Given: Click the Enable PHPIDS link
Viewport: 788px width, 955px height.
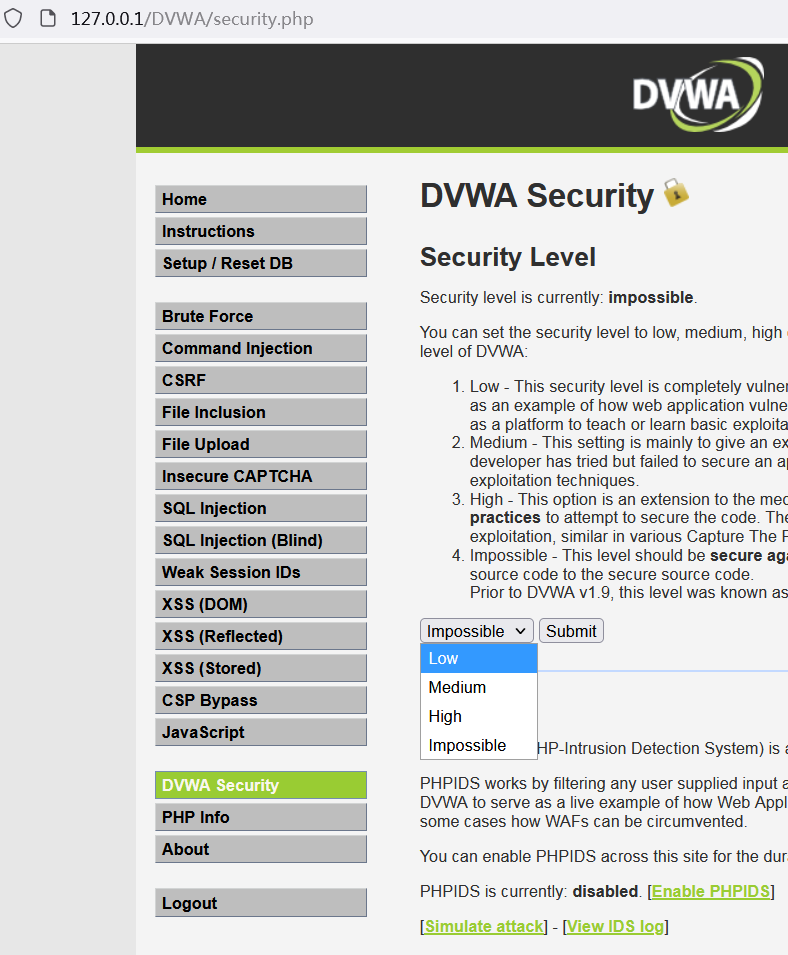Looking at the screenshot, I should click(711, 891).
